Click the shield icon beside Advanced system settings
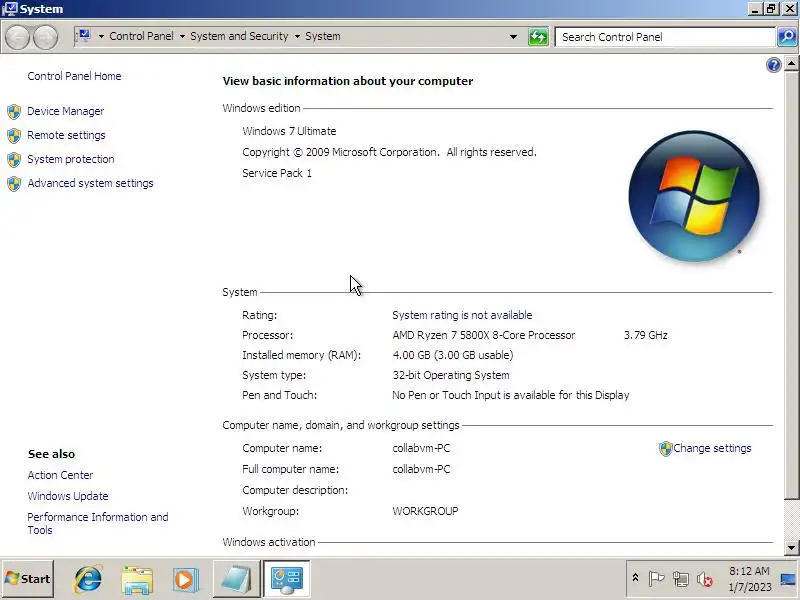Screen dimensions: 800x600 click(x=14, y=183)
